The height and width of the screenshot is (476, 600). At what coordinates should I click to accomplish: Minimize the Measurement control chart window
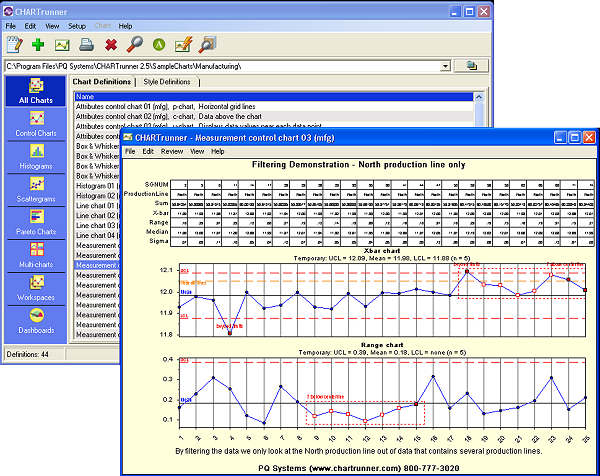[x=560, y=137]
